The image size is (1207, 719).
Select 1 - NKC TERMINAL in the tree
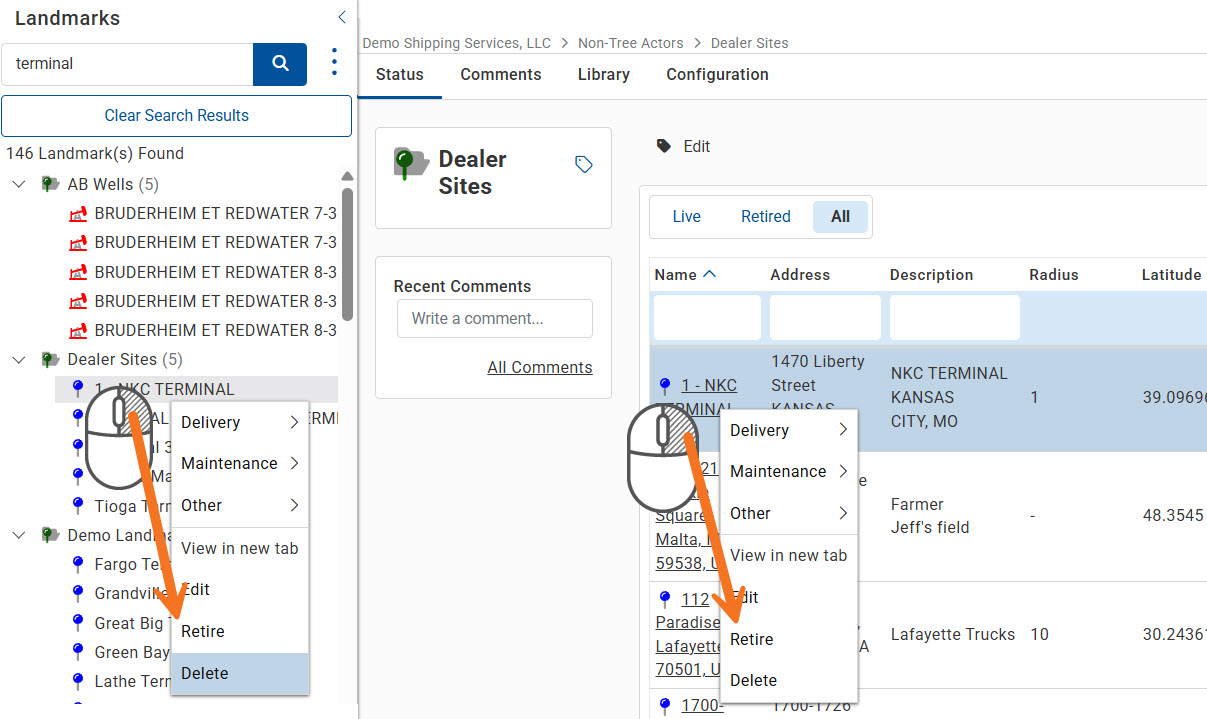(x=196, y=389)
